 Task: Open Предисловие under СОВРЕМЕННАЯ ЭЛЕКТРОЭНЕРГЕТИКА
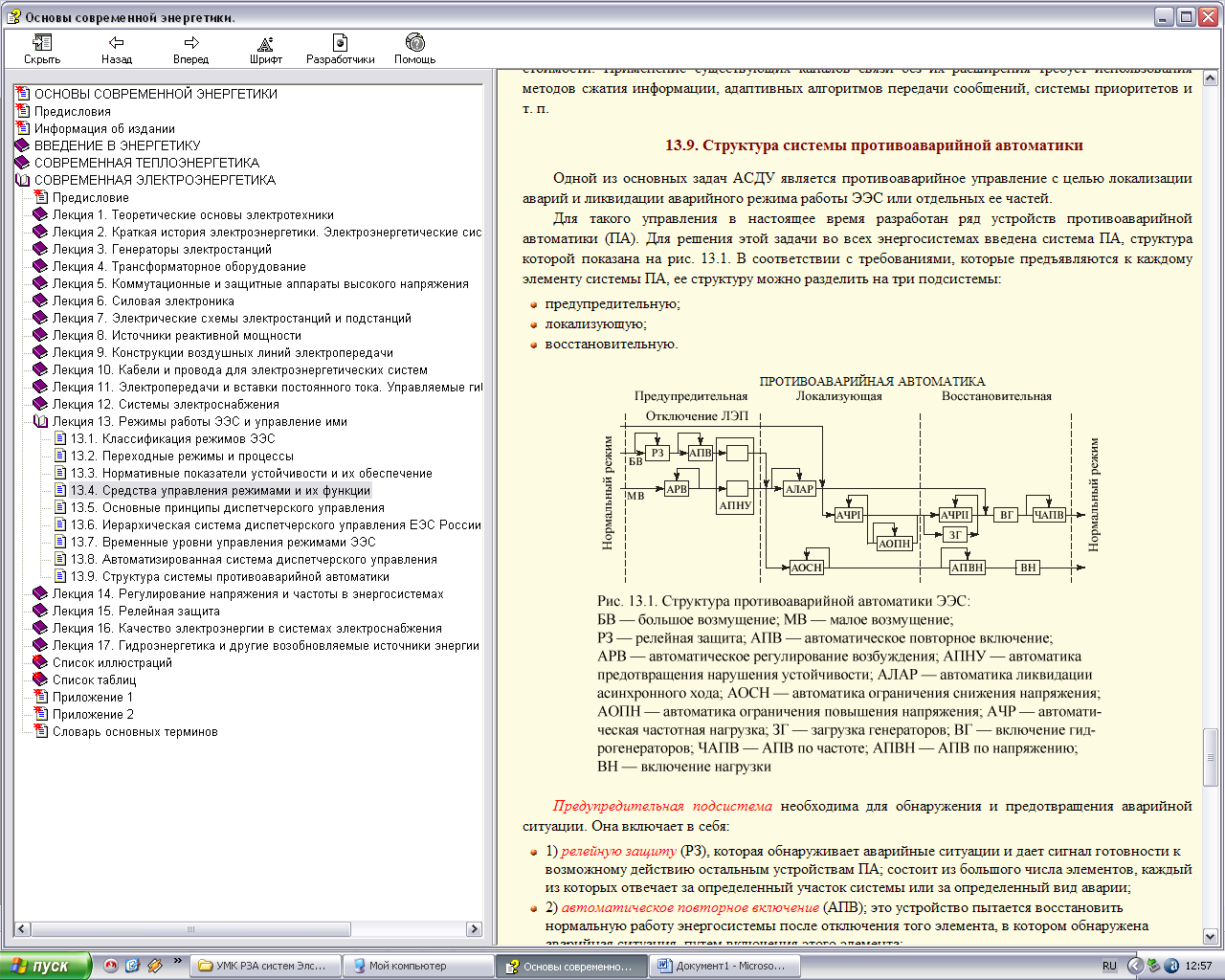tap(90, 197)
